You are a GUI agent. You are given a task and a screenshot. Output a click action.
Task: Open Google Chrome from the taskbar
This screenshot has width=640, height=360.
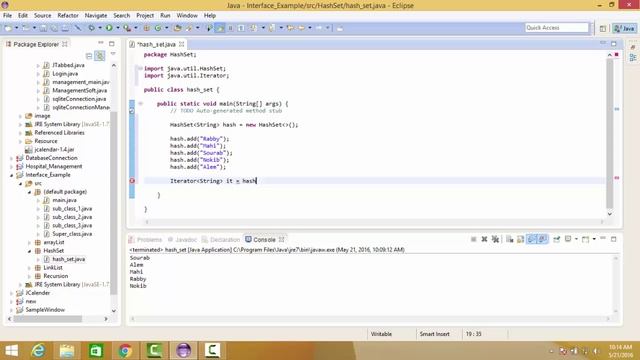(x=125, y=351)
